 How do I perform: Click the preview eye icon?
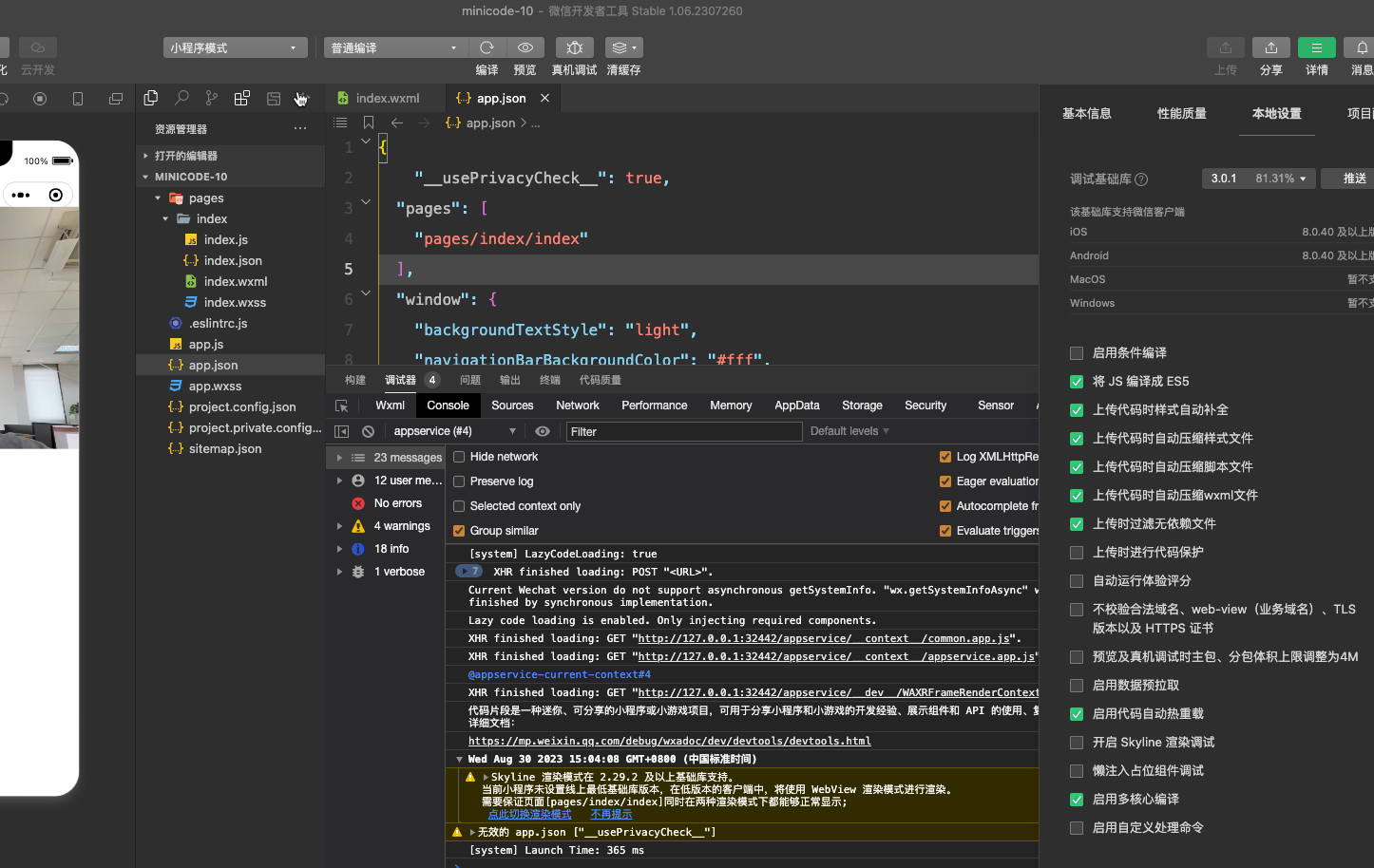click(x=525, y=47)
